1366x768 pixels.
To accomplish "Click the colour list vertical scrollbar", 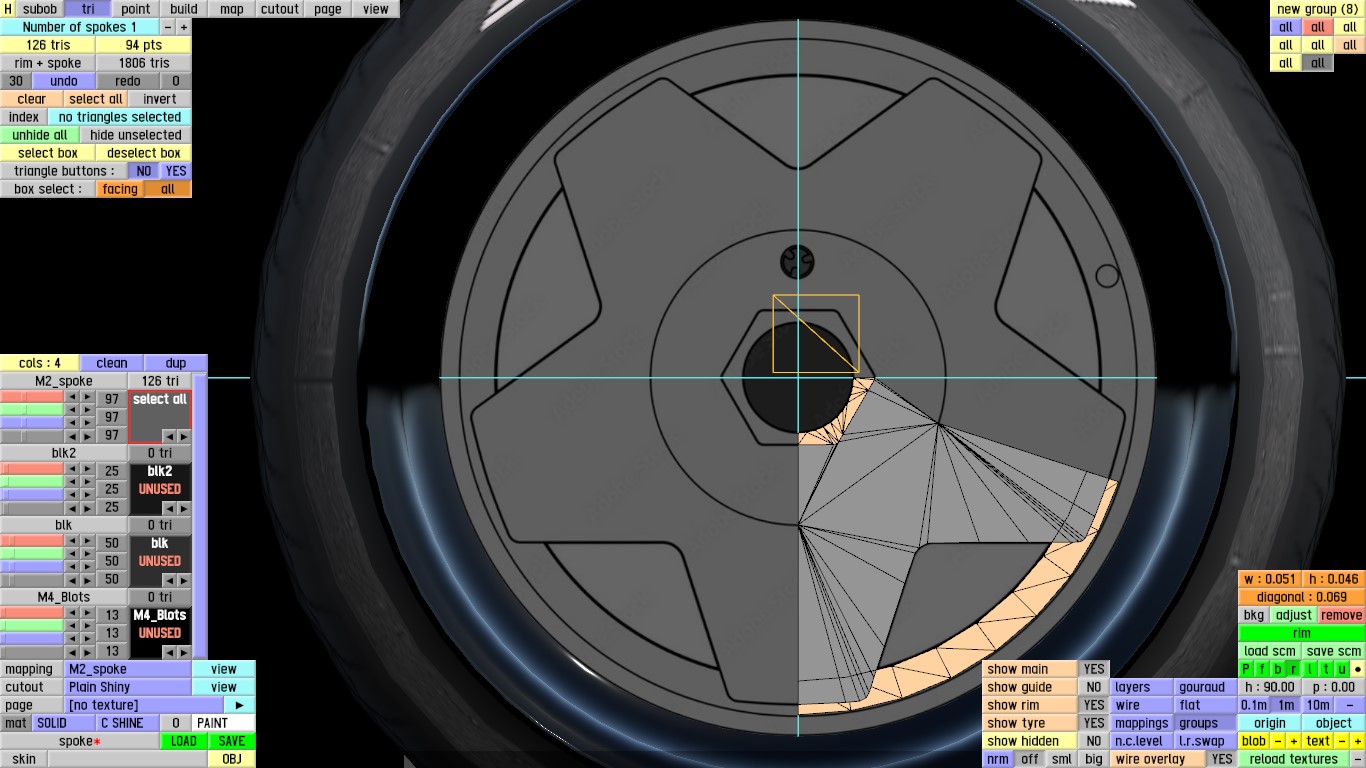I will 200,516.
